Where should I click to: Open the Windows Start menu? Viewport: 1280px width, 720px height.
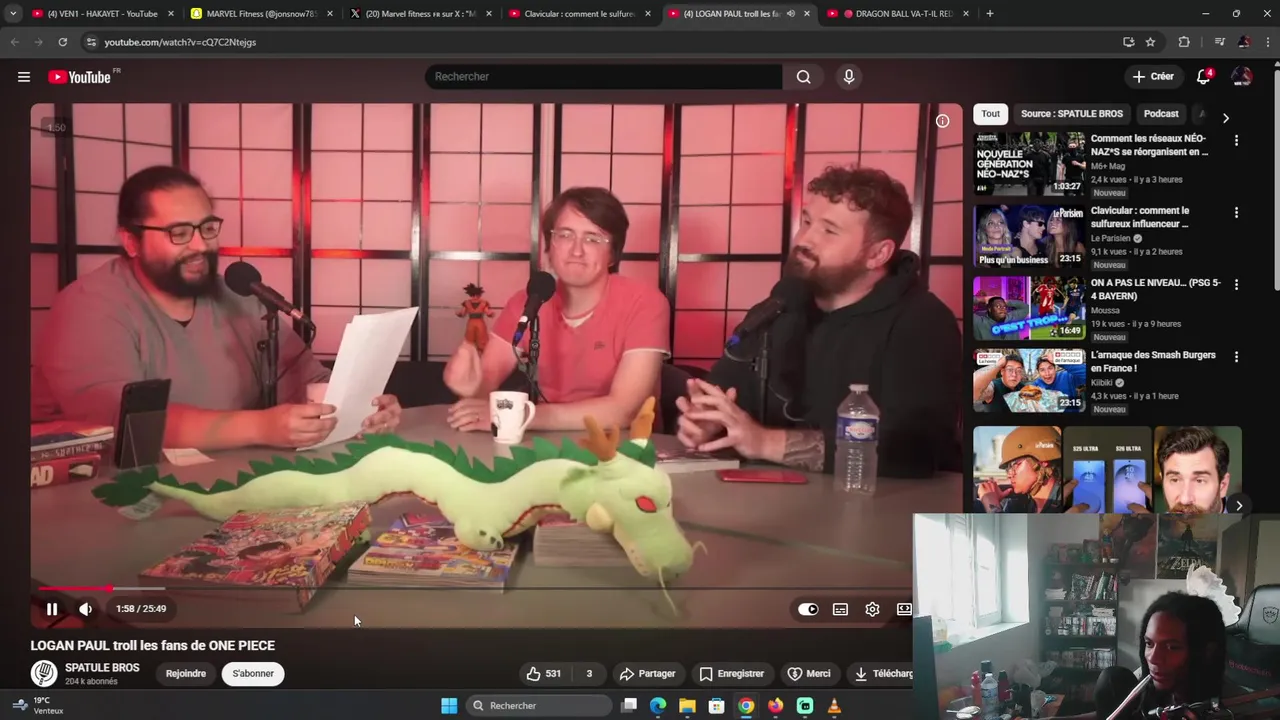click(x=449, y=706)
